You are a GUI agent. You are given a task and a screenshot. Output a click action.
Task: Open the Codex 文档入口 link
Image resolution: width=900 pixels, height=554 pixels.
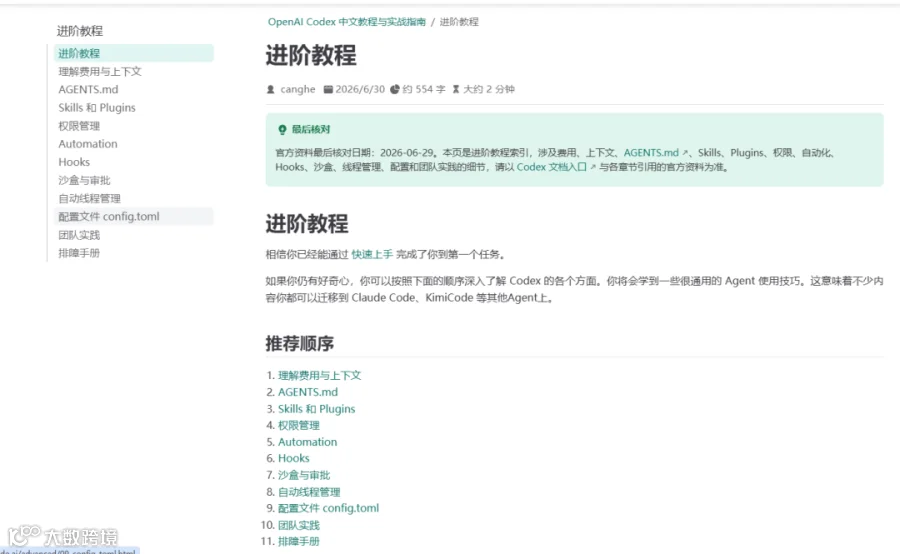point(552,167)
